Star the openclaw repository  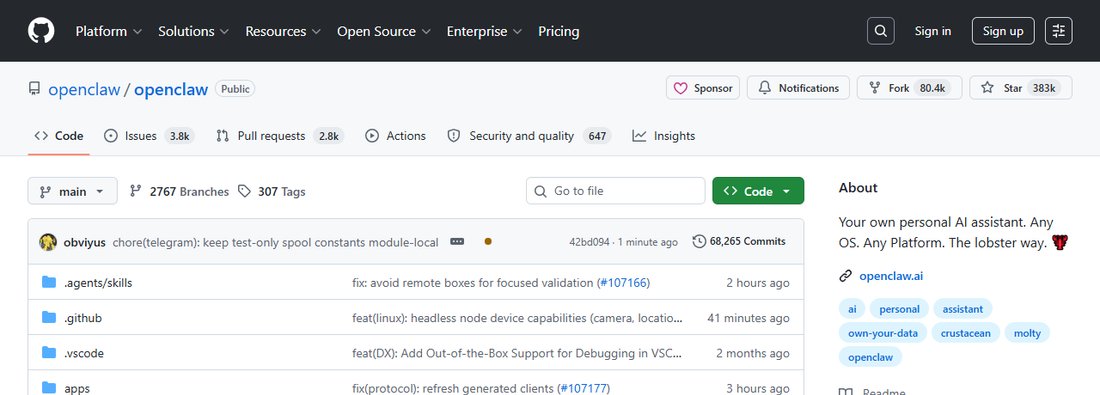pyautogui.click(x=1021, y=88)
